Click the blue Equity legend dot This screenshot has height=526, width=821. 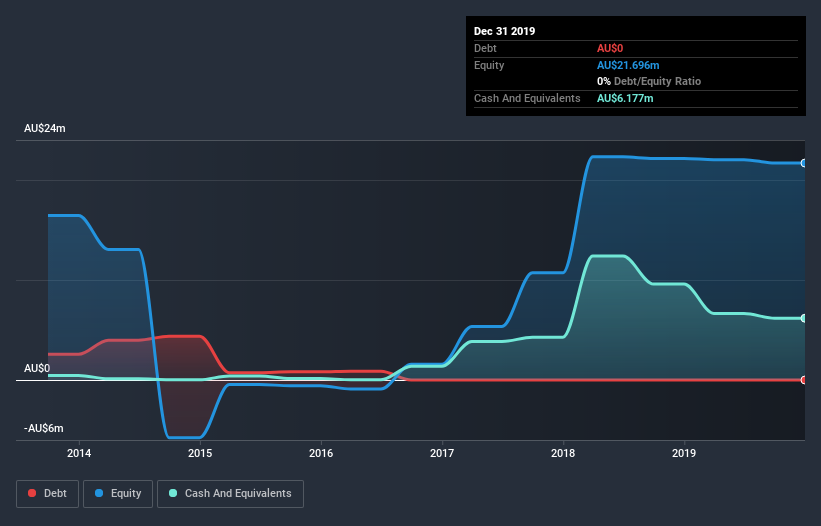point(99,493)
